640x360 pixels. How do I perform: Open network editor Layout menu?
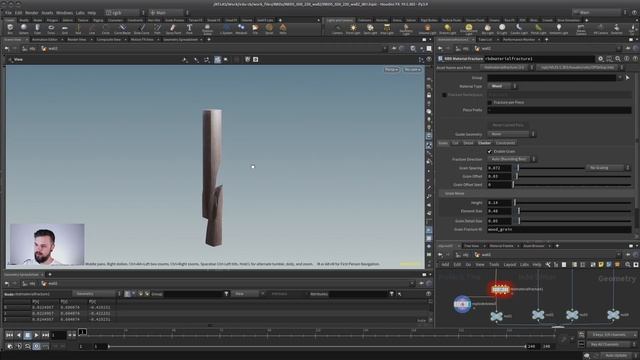coord(509,264)
